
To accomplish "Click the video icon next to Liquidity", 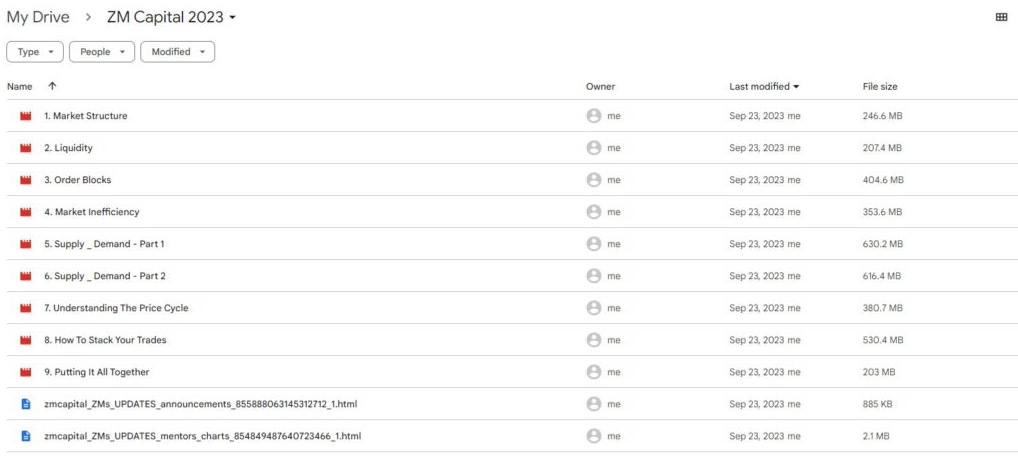I will coord(25,148).
